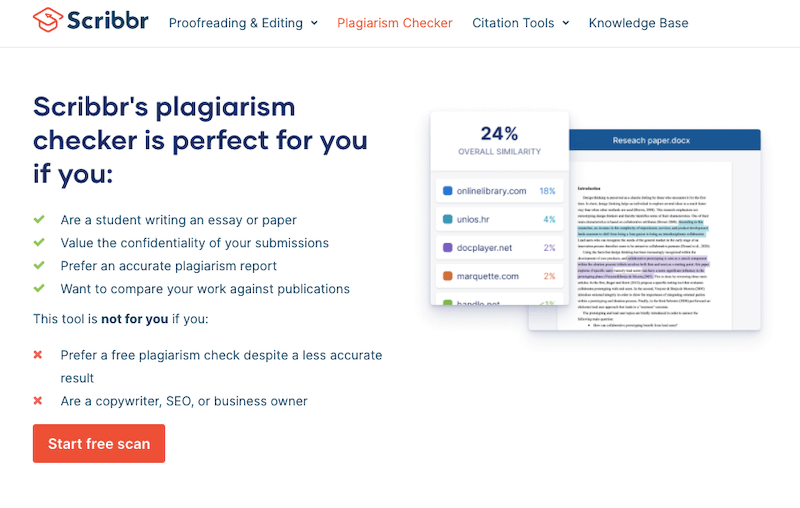Click the blue swatch next to onlinelibrary.com
This screenshot has width=800, height=508.
pyautogui.click(x=447, y=191)
